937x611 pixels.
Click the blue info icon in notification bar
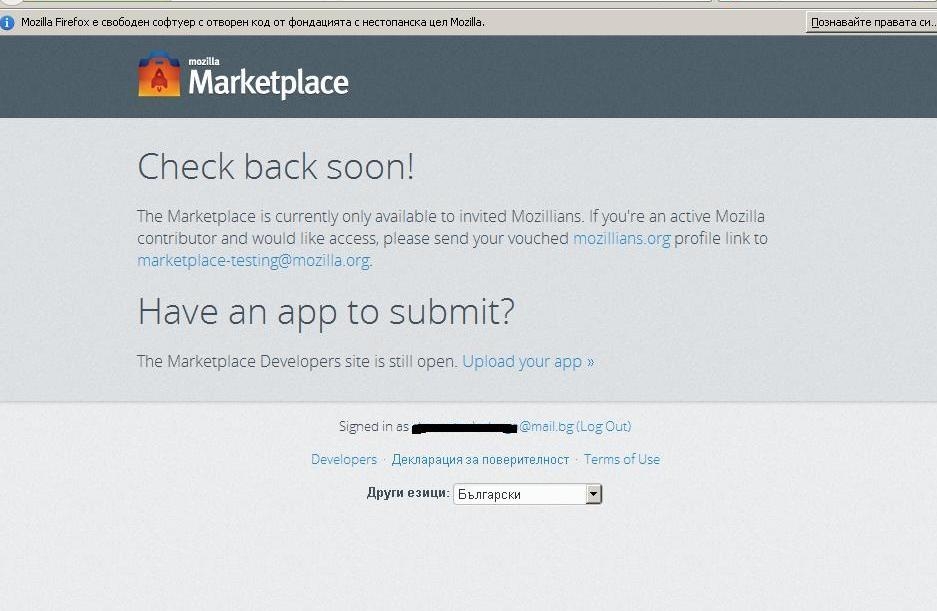coord(7,23)
